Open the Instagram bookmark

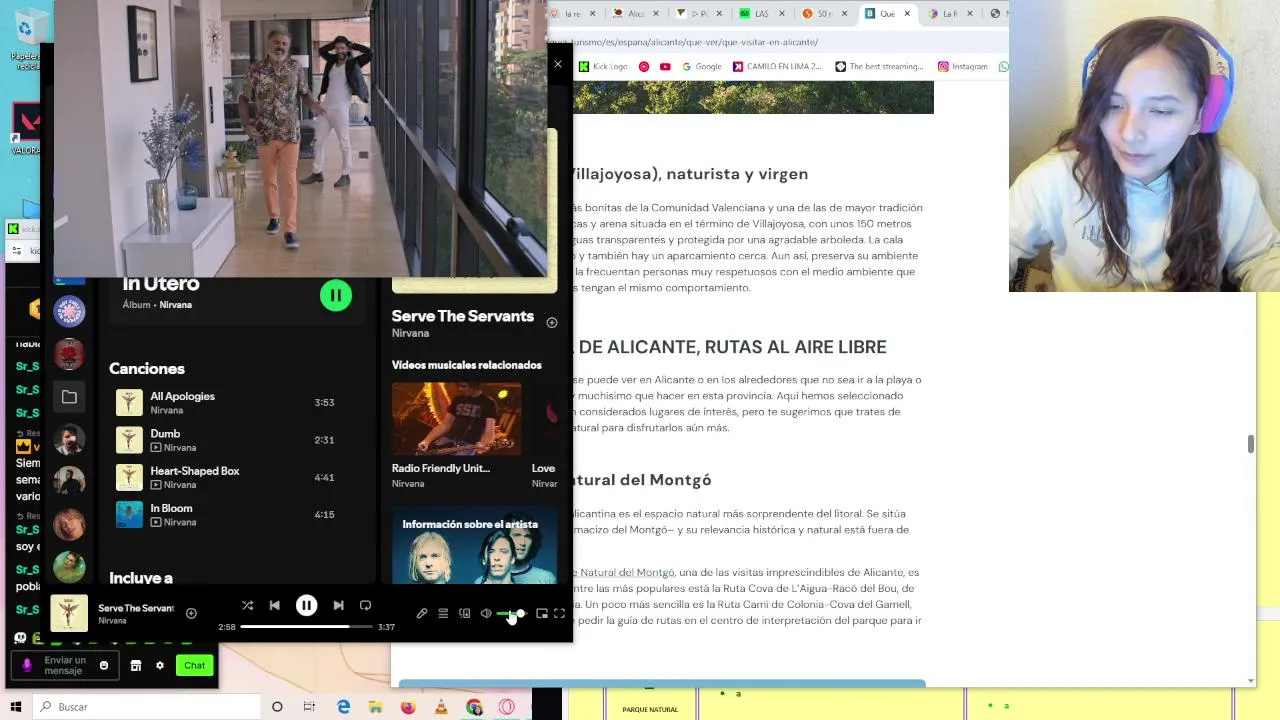click(963, 66)
